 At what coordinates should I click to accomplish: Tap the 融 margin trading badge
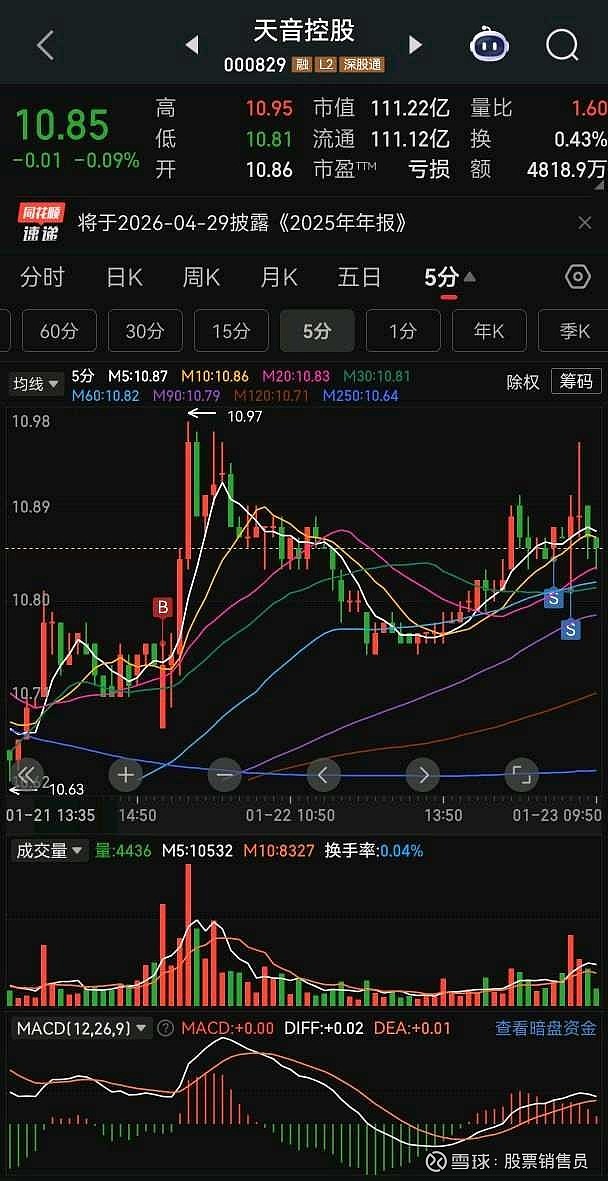(x=303, y=66)
